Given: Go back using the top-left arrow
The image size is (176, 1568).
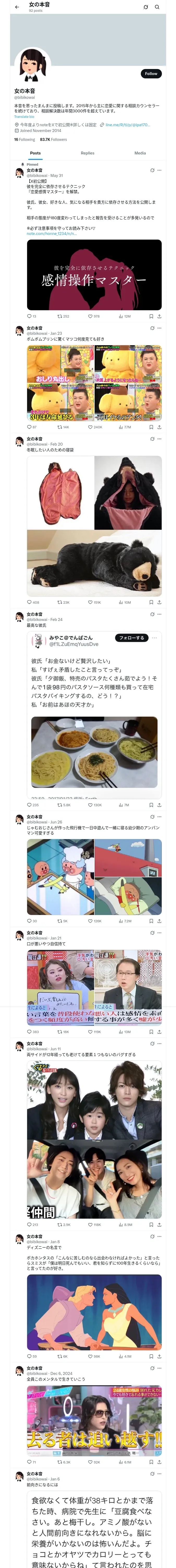Looking at the screenshot, I should 16,7.
